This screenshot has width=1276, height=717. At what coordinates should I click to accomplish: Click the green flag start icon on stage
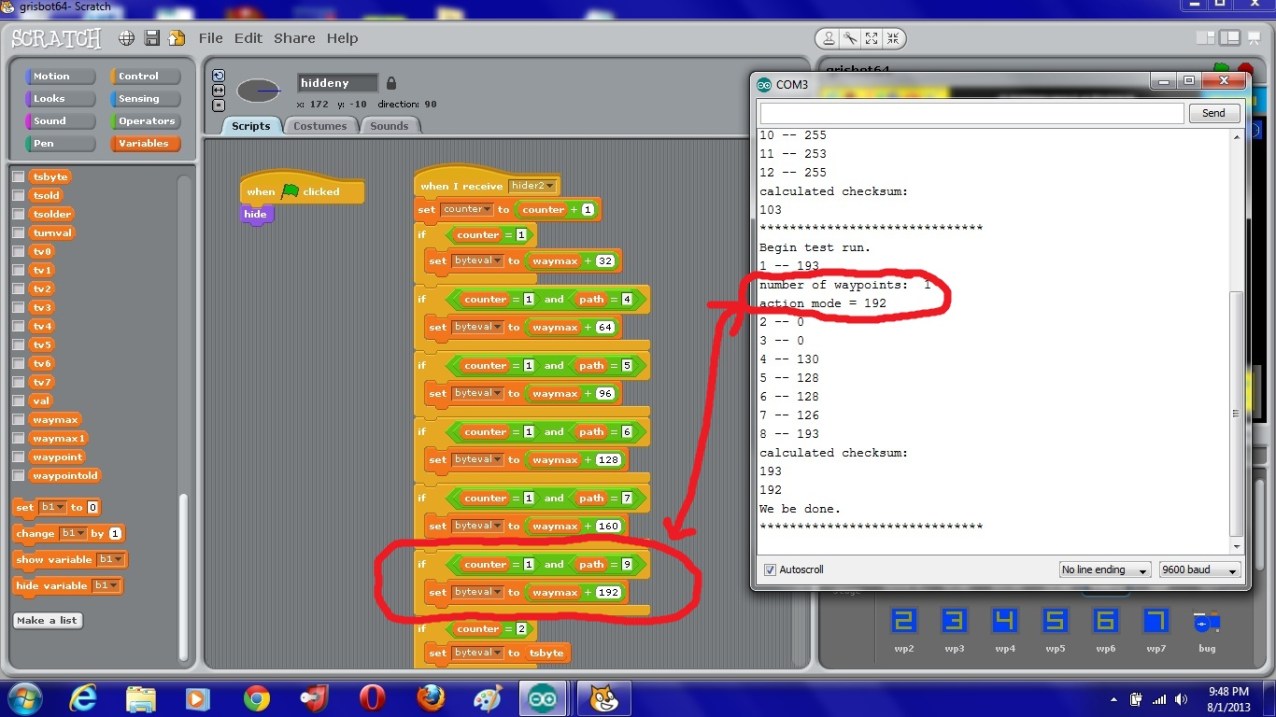pos(1221,68)
